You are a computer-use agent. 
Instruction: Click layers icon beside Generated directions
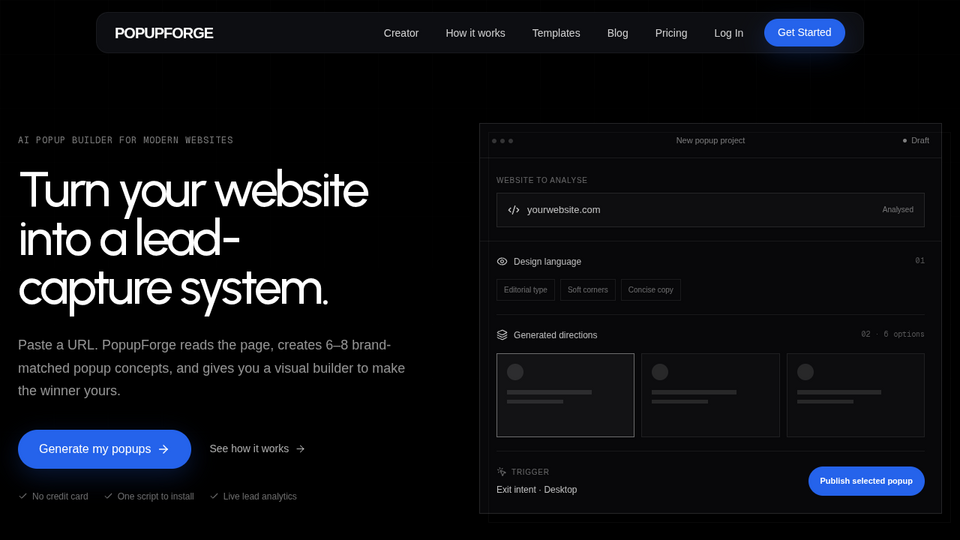(x=502, y=335)
